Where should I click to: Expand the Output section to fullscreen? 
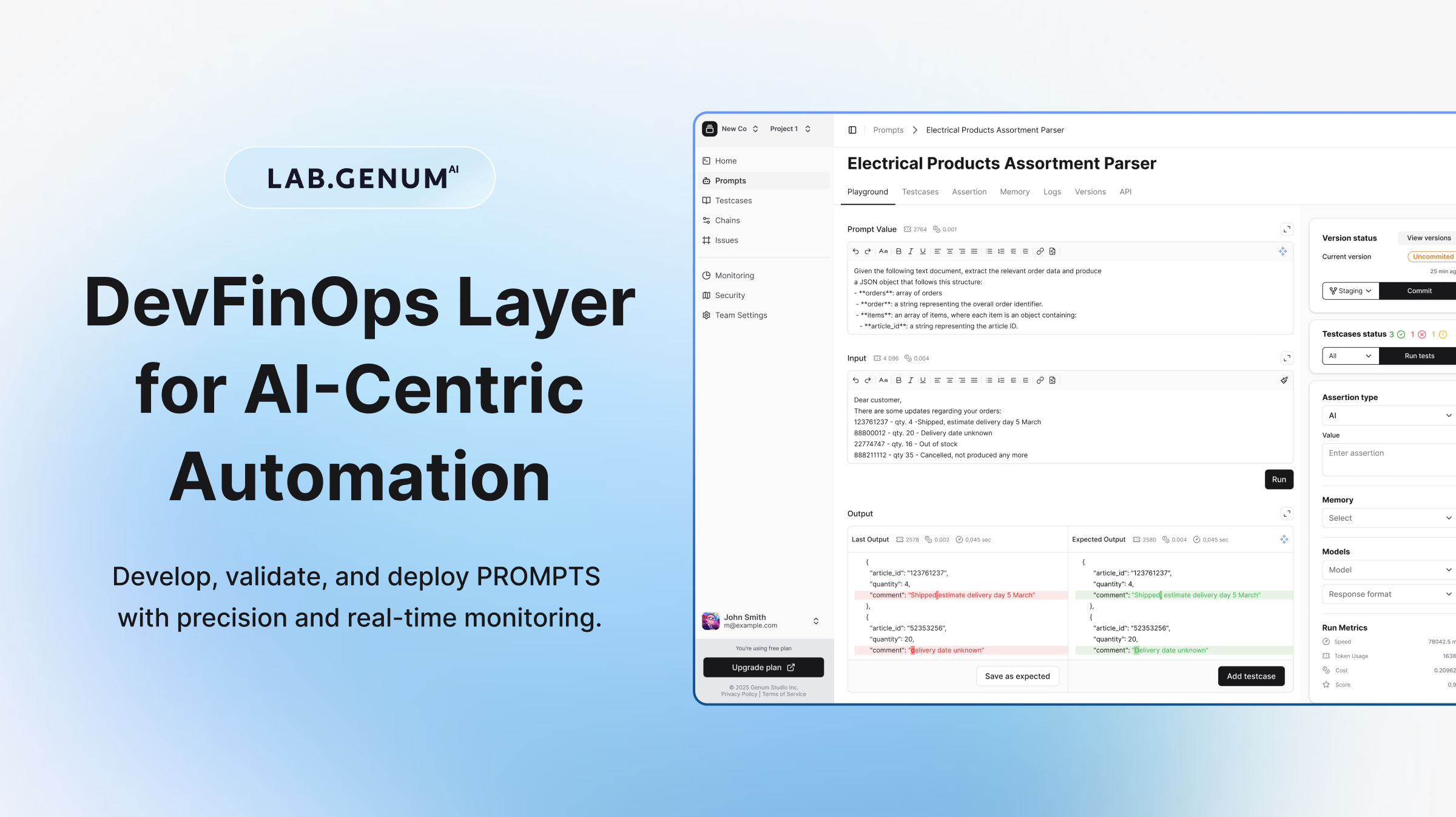pos(1286,514)
